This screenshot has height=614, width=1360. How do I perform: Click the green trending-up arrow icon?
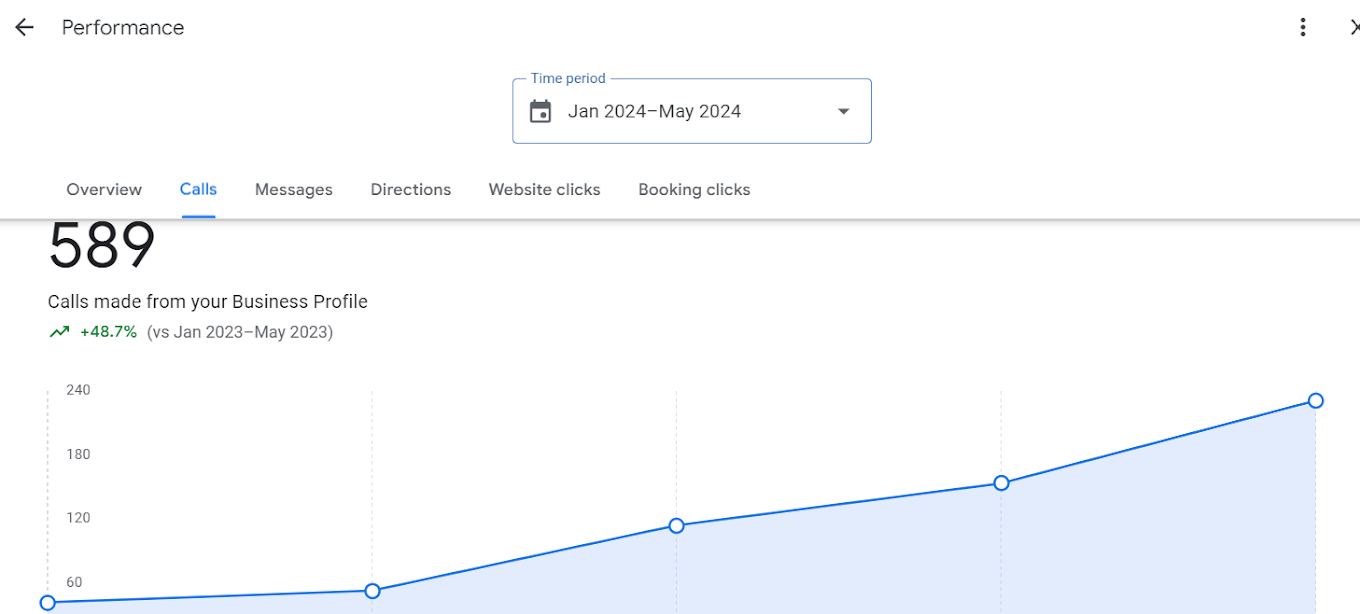pos(59,332)
